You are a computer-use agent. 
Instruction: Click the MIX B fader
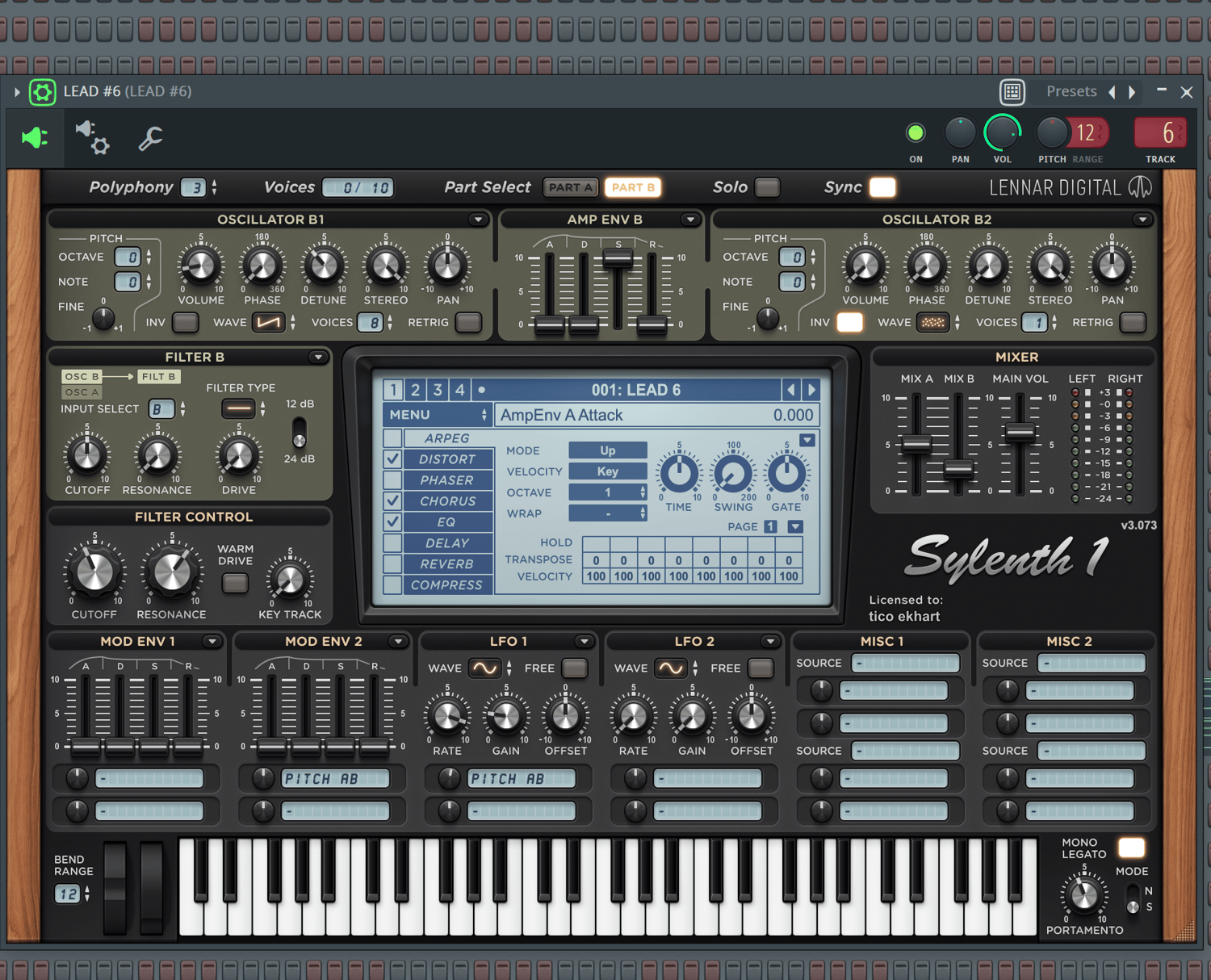click(x=958, y=468)
